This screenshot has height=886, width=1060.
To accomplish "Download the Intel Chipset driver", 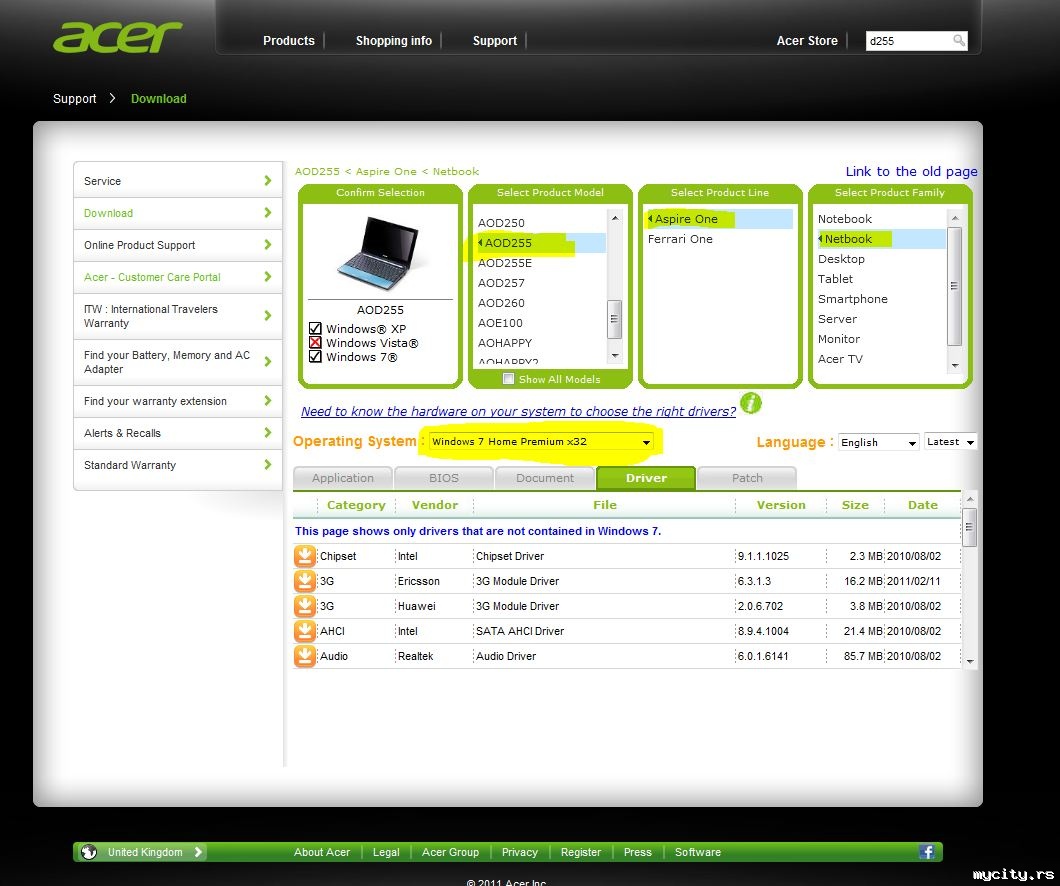I will [x=305, y=556].
